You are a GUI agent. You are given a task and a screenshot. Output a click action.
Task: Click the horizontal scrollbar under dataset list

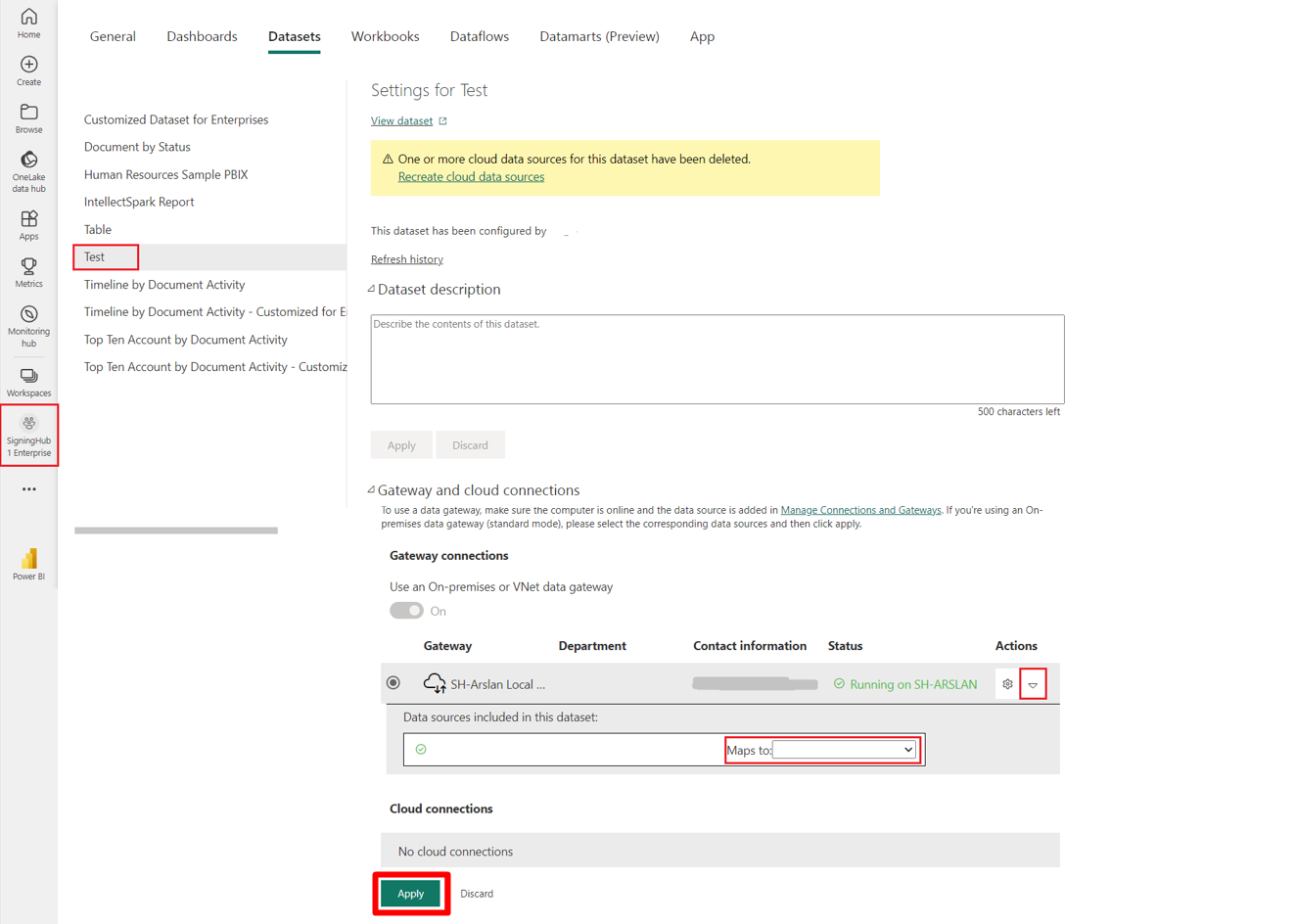(176, 531)
